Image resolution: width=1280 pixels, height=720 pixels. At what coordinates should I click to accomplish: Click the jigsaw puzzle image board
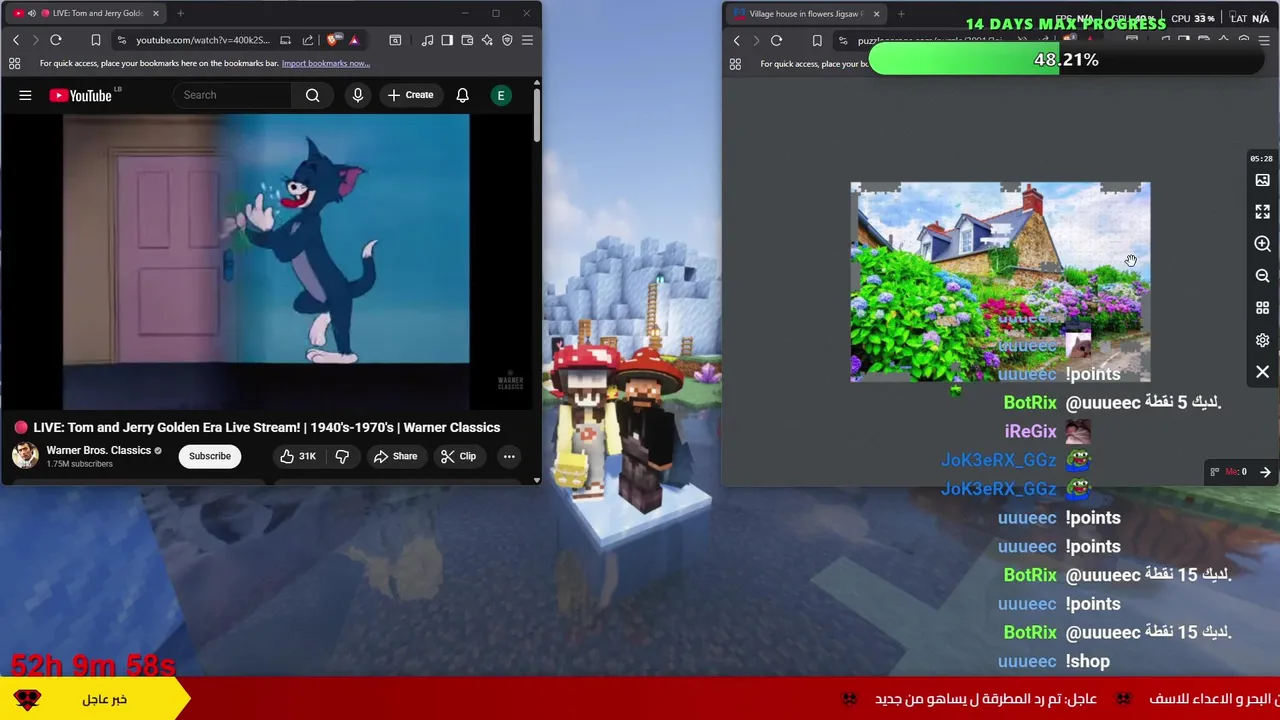1000,282
